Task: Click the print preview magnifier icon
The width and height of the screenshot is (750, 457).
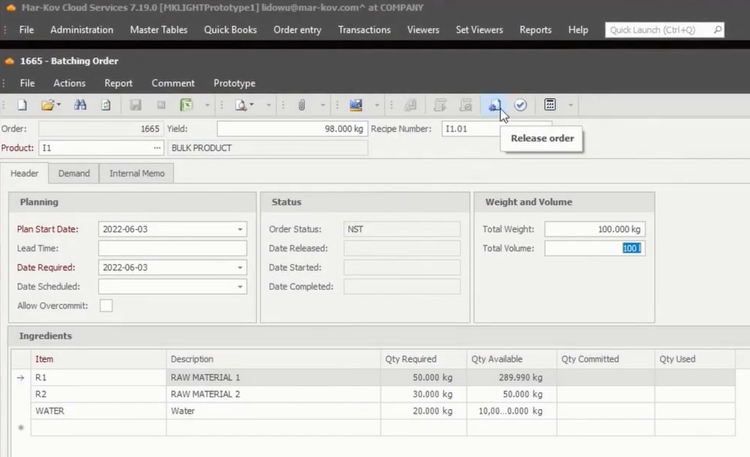Action: 241,105
